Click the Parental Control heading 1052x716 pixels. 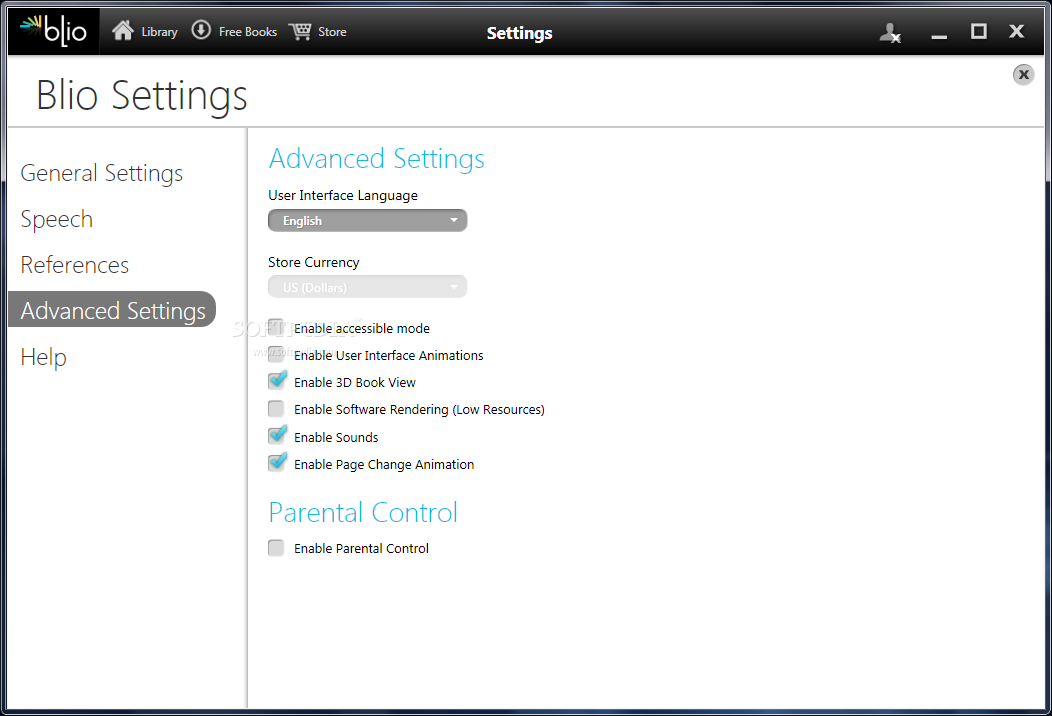coord(363,513)
